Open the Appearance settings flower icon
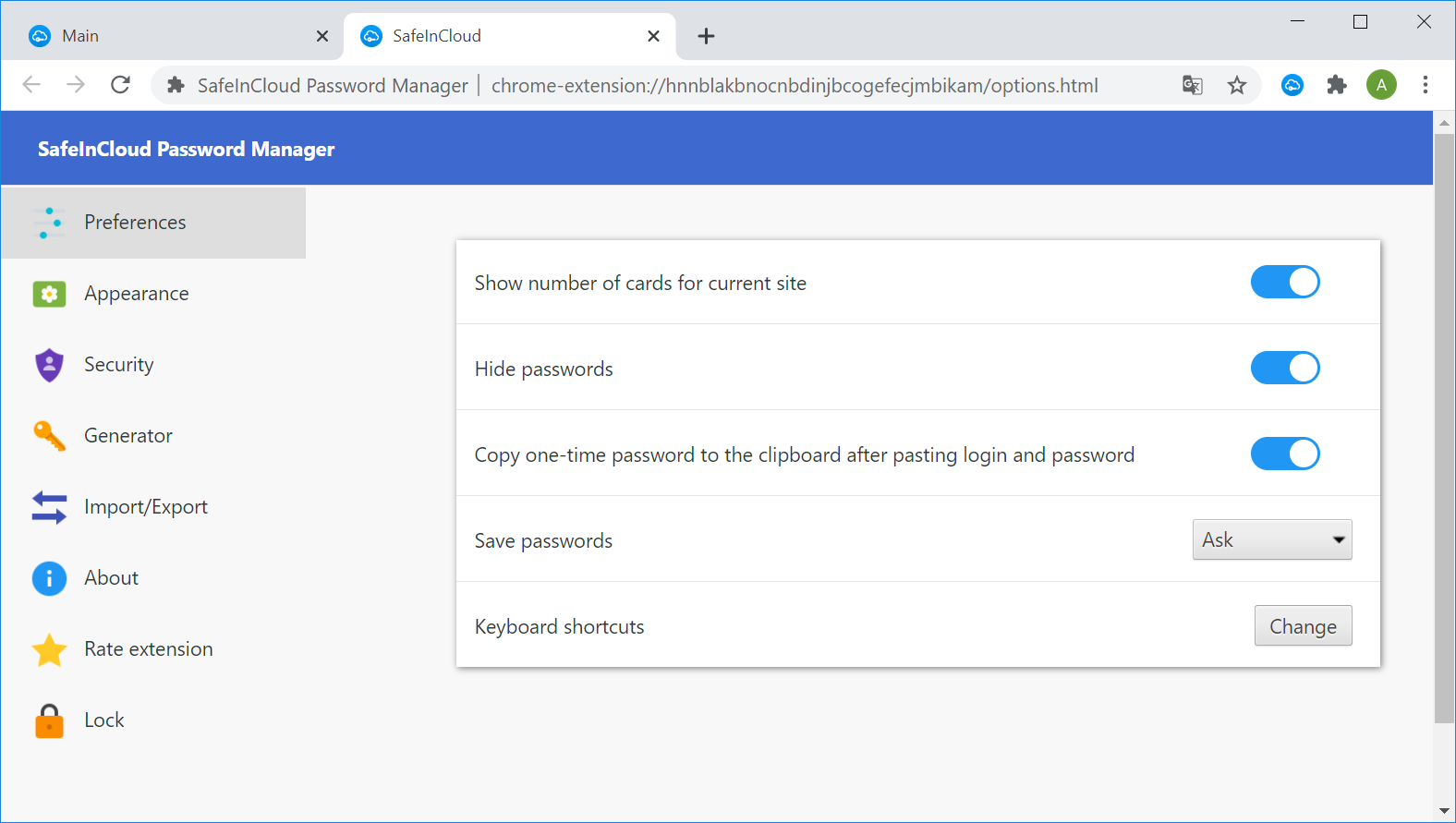This screenshot has width=1456, height=823. (x=49, y=294)
